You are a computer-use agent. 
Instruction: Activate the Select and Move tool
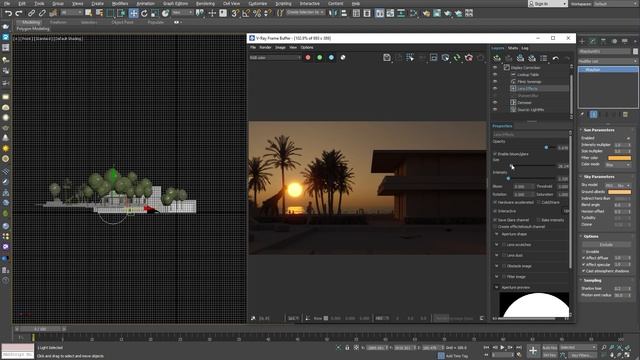pyautogui.click(x=133, y=13)
